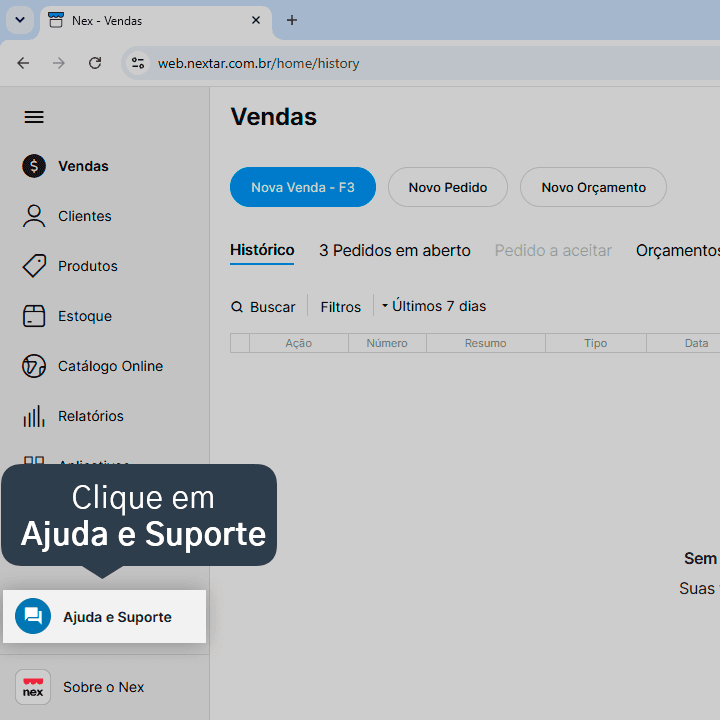Click the Data column header
Screen dimensions: 720x720
click(683, 343)
